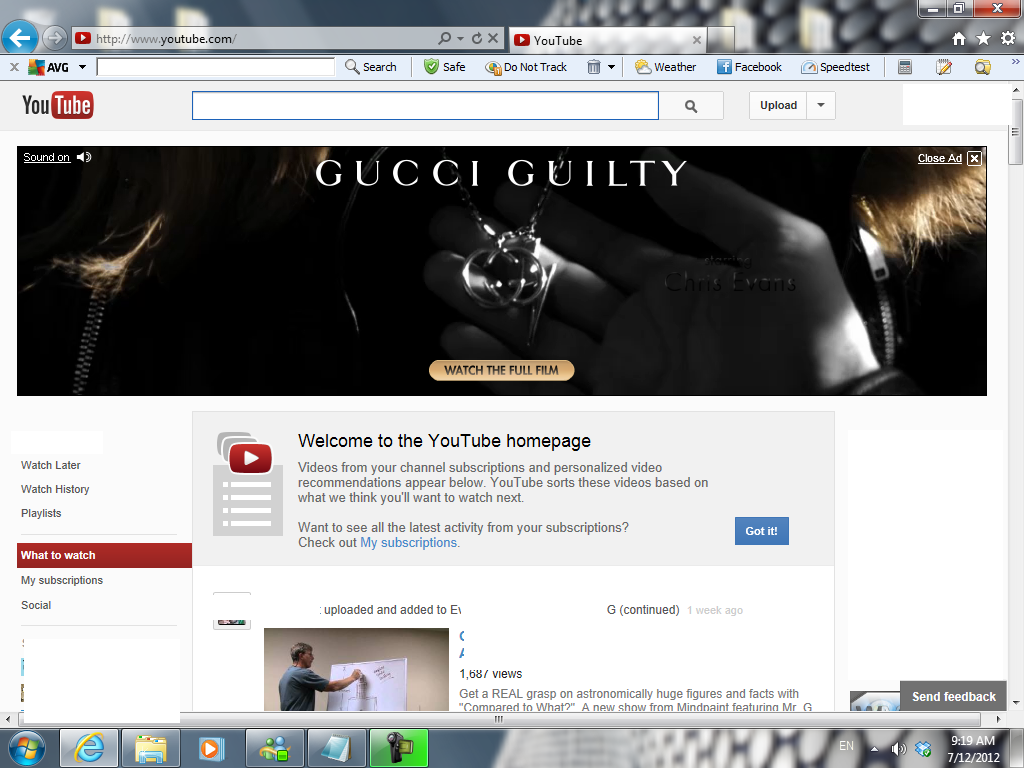Go back using the browser back arrow
Viewport: 1024px width, 768px height.
pos(20,39)
